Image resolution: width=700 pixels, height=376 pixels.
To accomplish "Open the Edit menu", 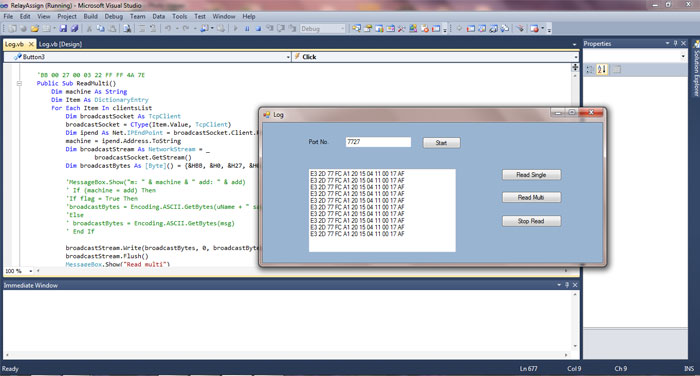I will click(x=25, y=17).
